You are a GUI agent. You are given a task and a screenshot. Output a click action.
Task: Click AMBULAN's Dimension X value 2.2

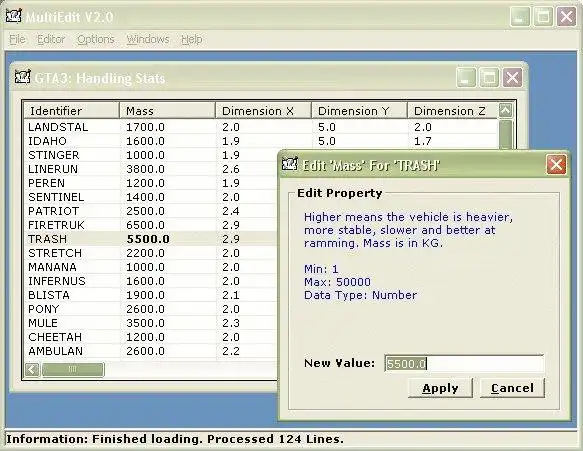(x=231, y=351)
